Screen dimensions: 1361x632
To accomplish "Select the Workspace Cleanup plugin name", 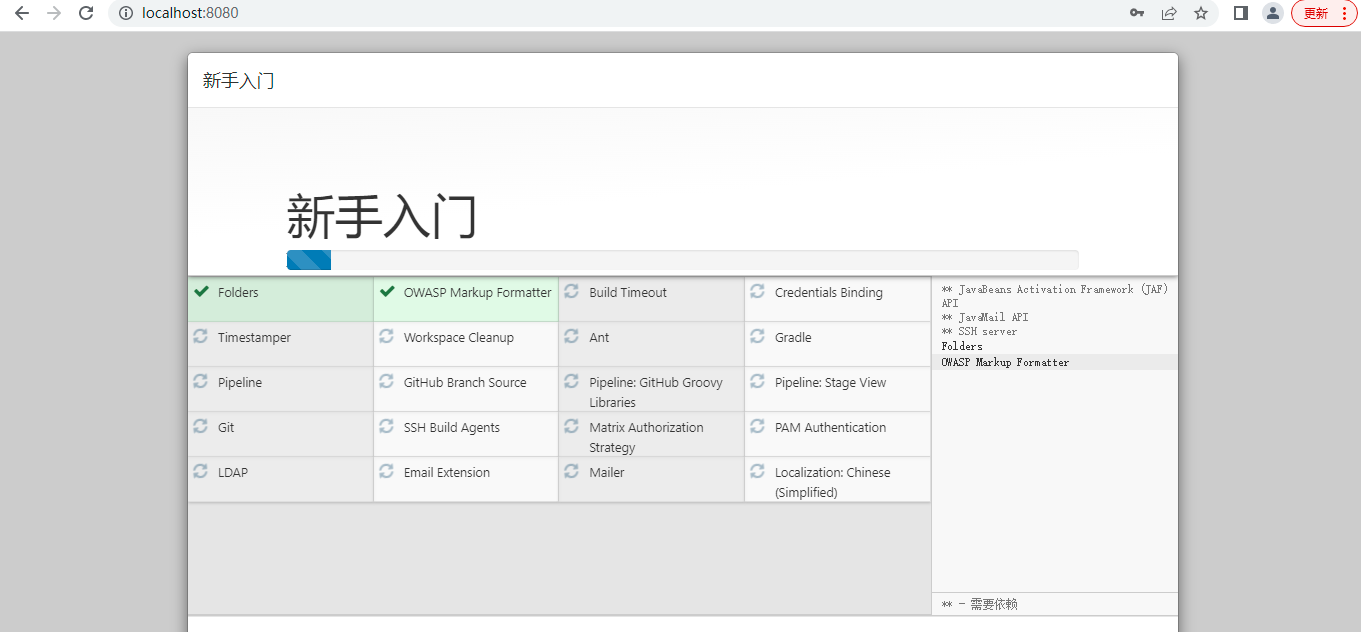I will (x=459, y=338).
